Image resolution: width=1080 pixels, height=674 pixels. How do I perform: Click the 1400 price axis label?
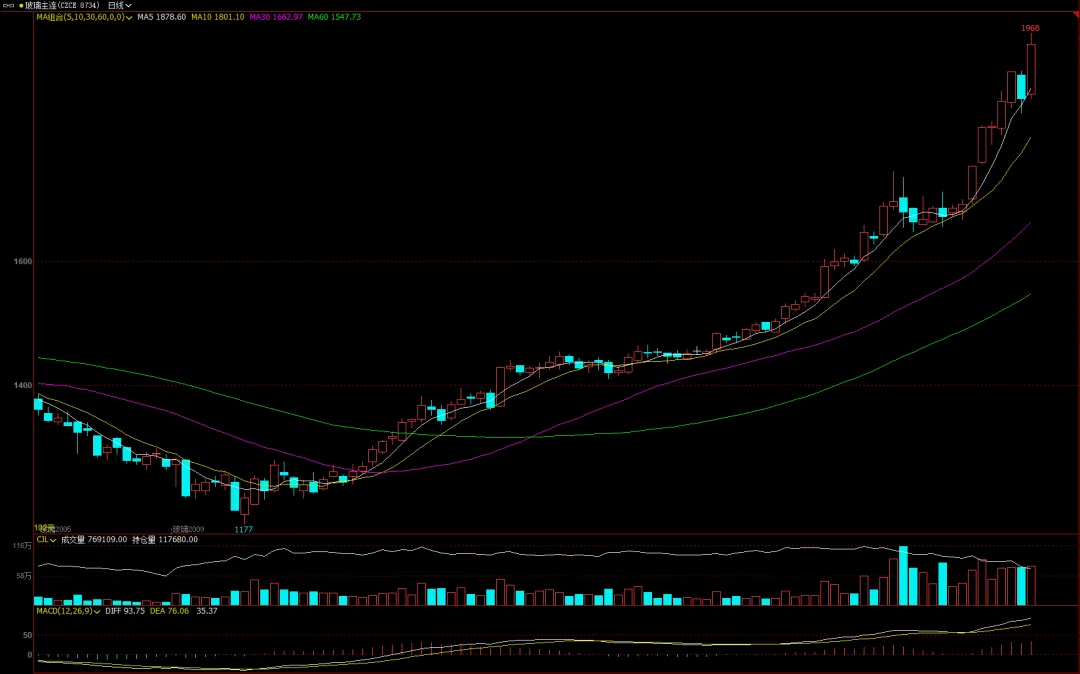[23, 386]
